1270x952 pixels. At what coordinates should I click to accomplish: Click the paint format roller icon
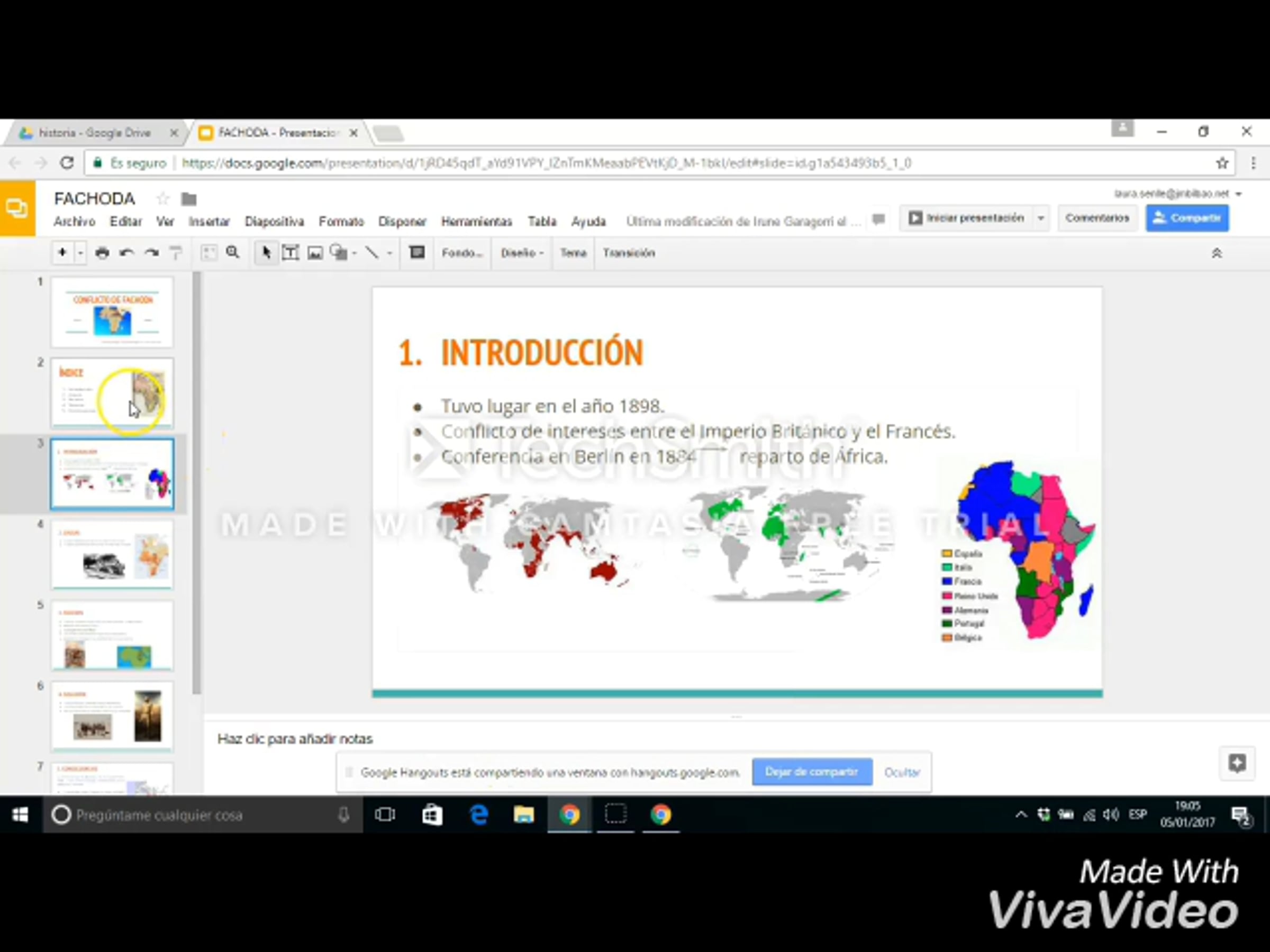(x=176, y=253)
